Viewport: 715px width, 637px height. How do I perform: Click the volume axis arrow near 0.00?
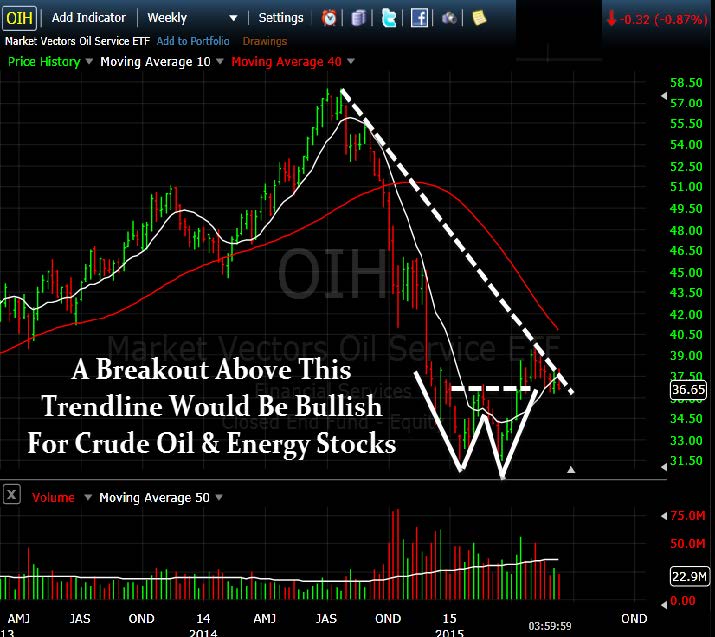click(x=664, y=604)
